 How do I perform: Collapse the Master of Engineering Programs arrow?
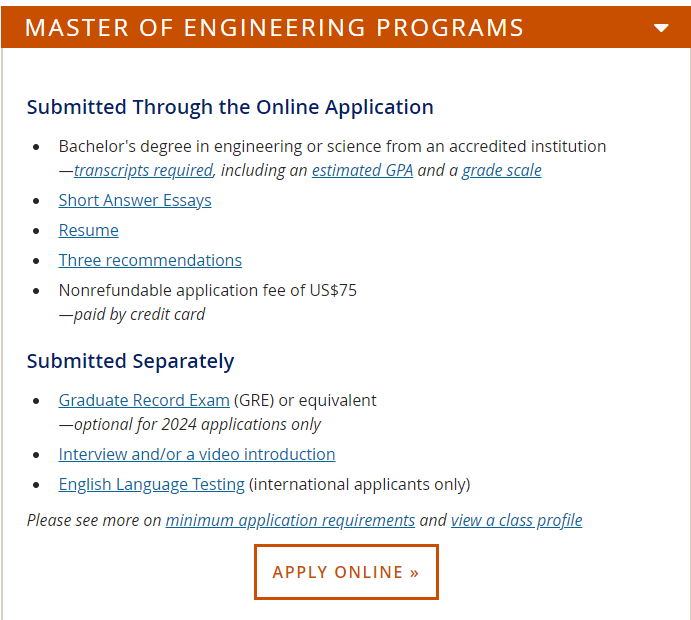[x=661, y=28]
